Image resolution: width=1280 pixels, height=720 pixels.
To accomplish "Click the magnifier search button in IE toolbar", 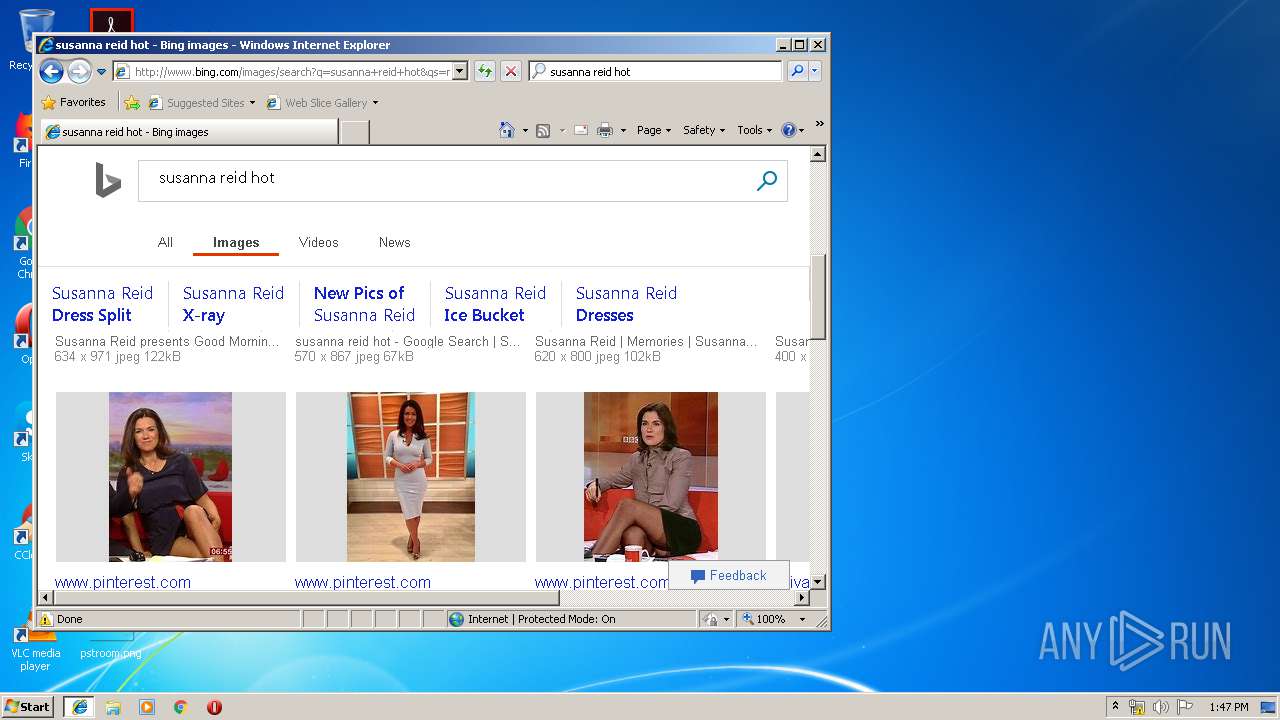I will [x=797, y=71].
